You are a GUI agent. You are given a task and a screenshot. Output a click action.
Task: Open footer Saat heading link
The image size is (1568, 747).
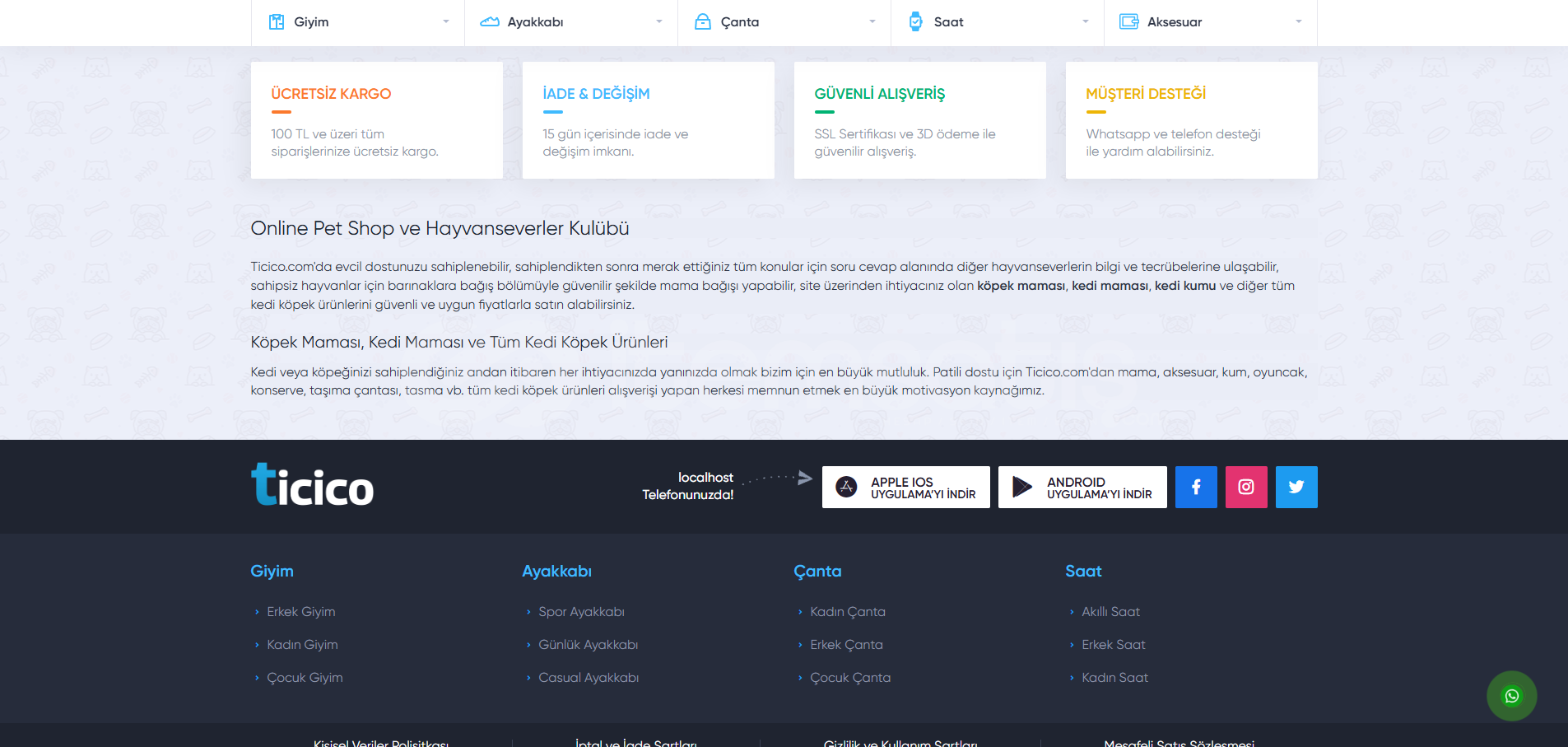click(1083, 572)
